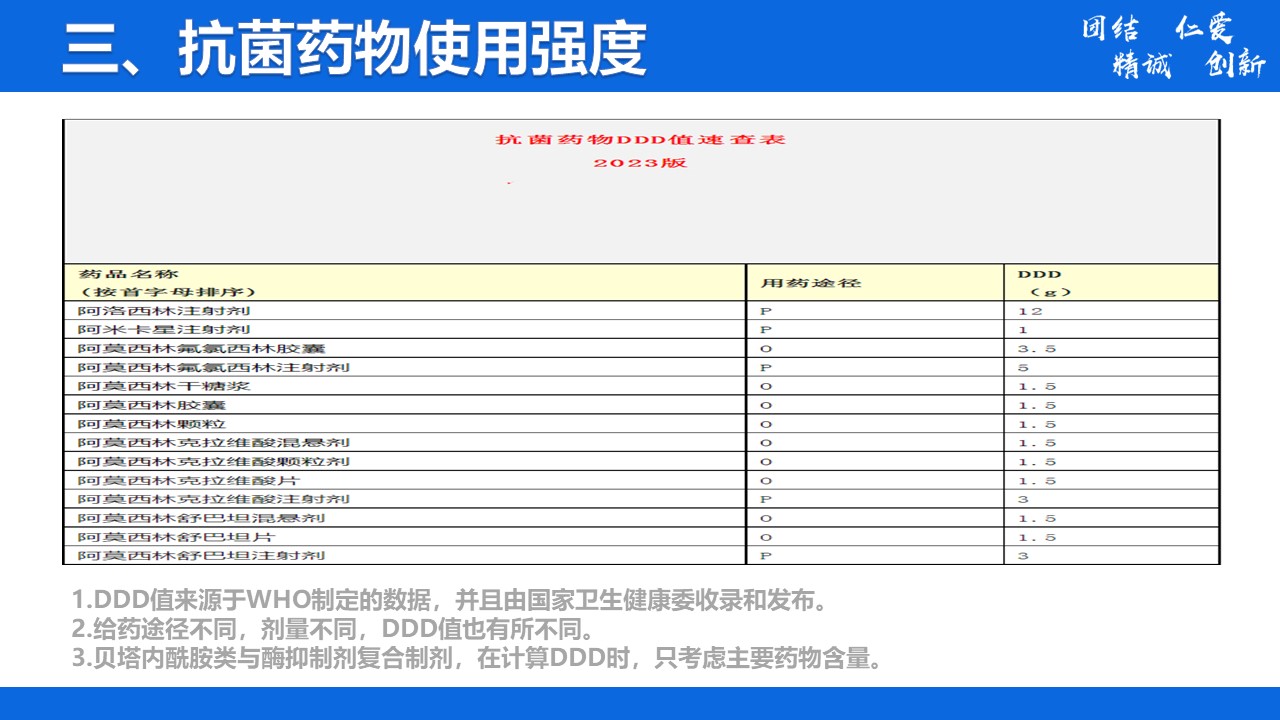The image size is (1280, 720).
Task: Click the 药品名称 column header
Action: tap(405, 282)
